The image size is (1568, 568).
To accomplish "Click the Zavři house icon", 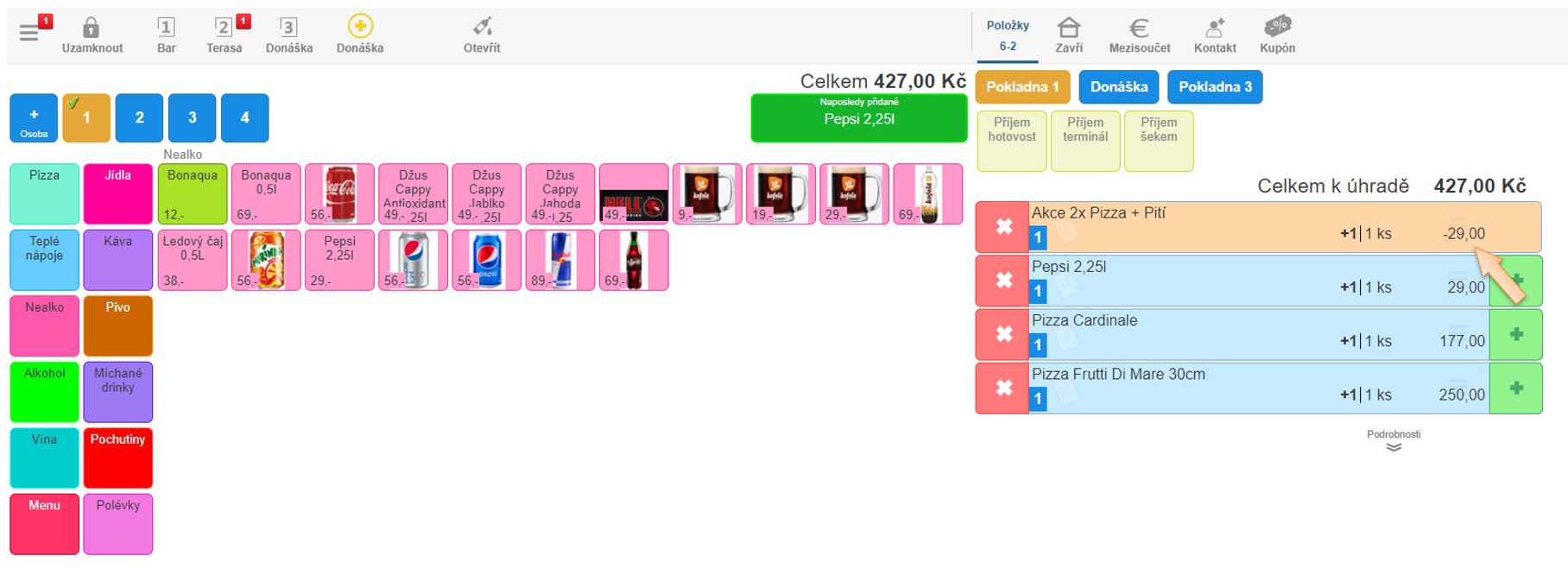I will [1068, 28].
